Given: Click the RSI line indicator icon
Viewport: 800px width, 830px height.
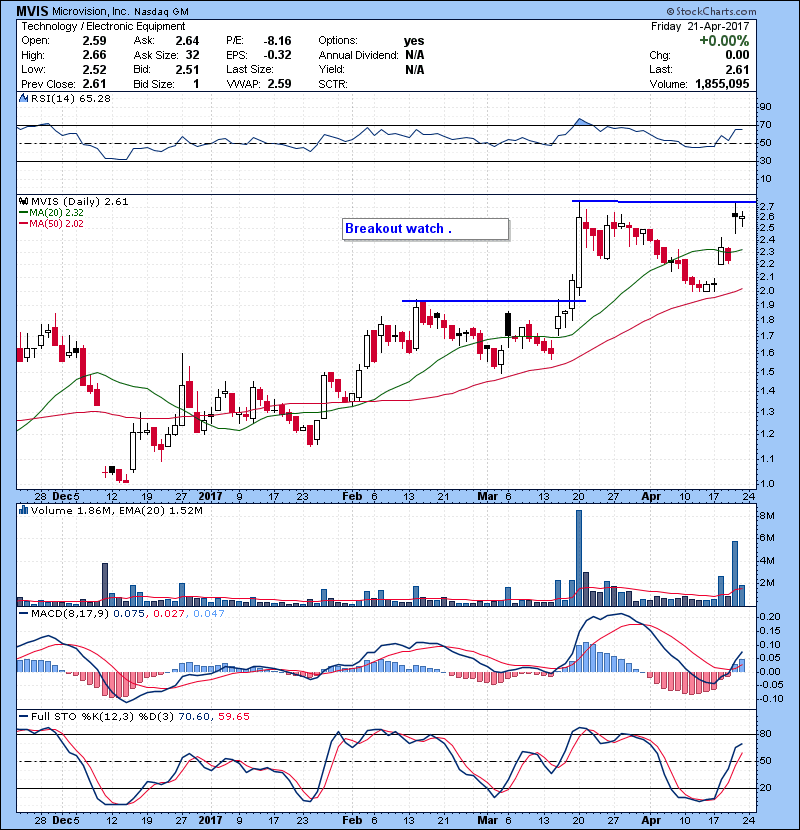Looking at the screenshot, I should 23,98.
